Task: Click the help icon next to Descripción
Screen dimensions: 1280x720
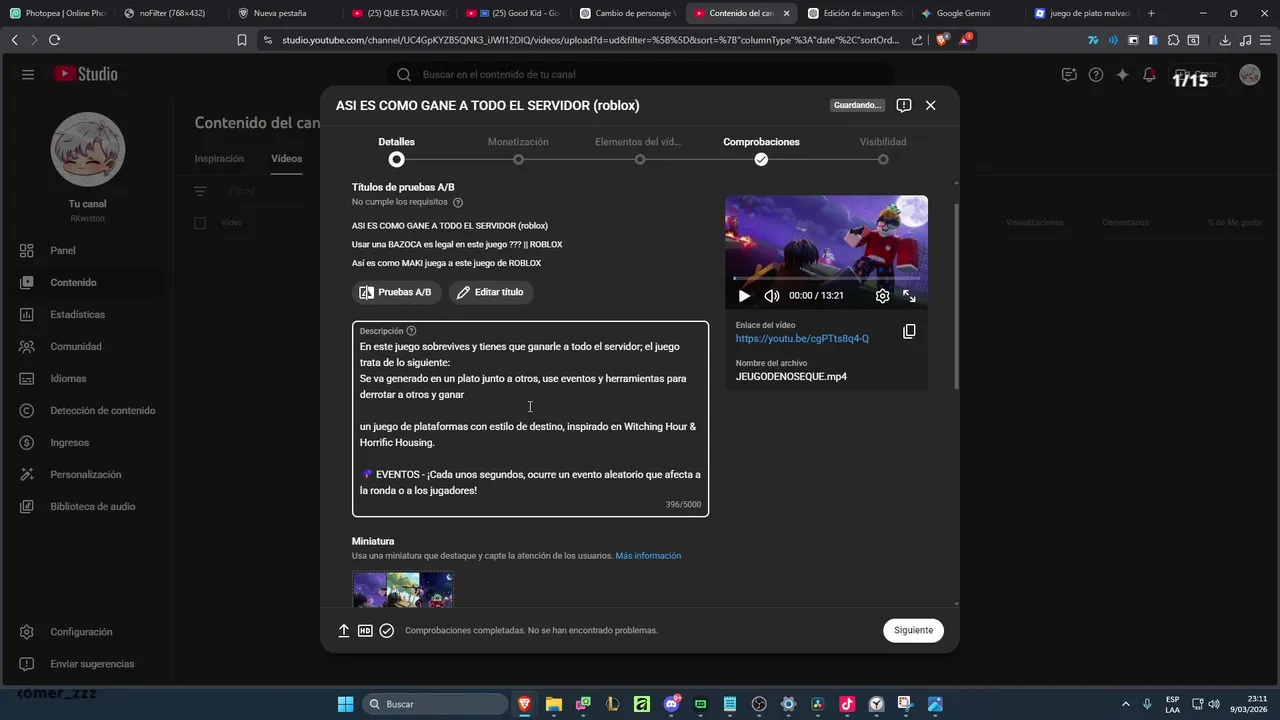Action: [411, 331]
